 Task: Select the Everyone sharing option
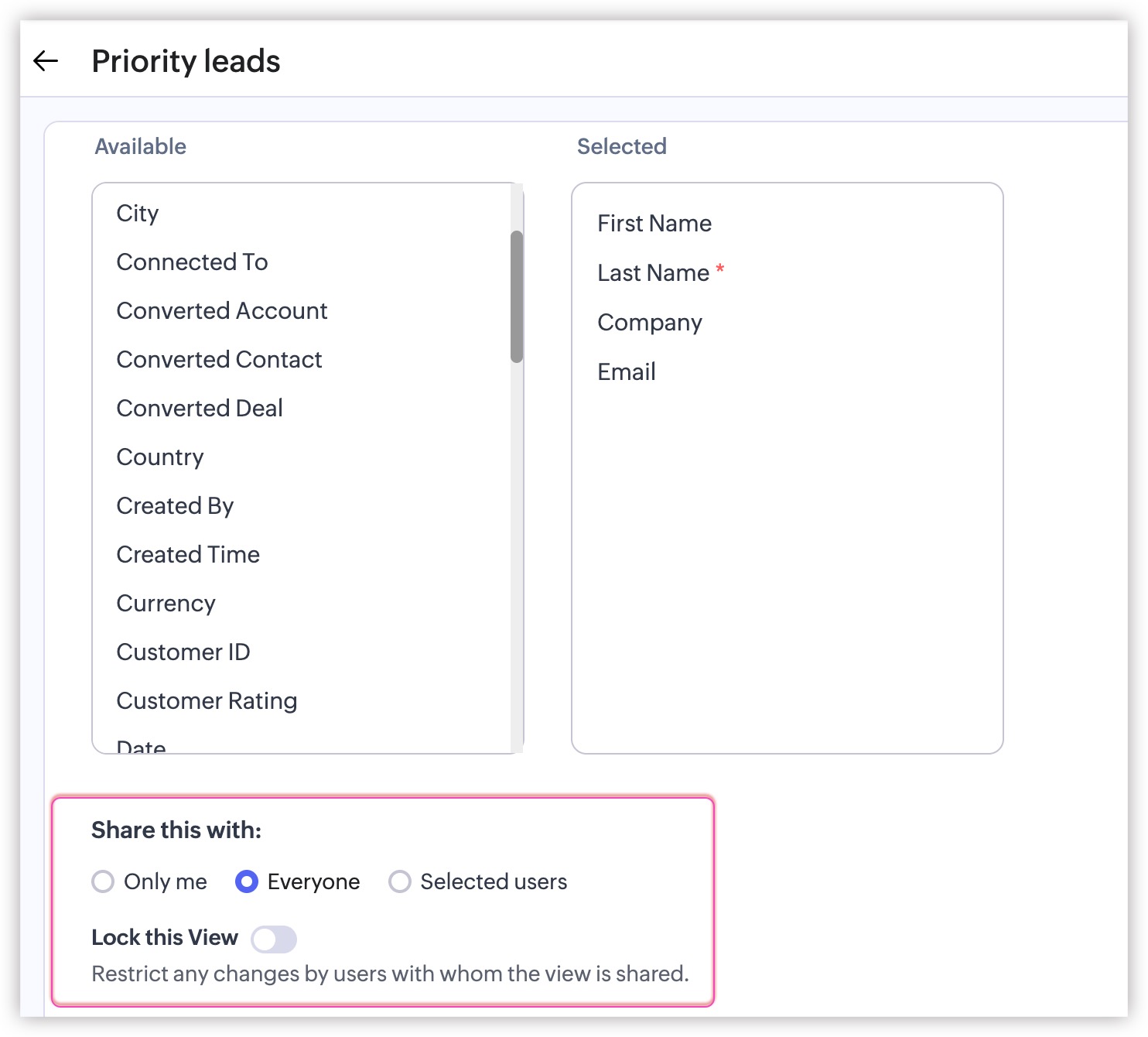click(247, 881)
